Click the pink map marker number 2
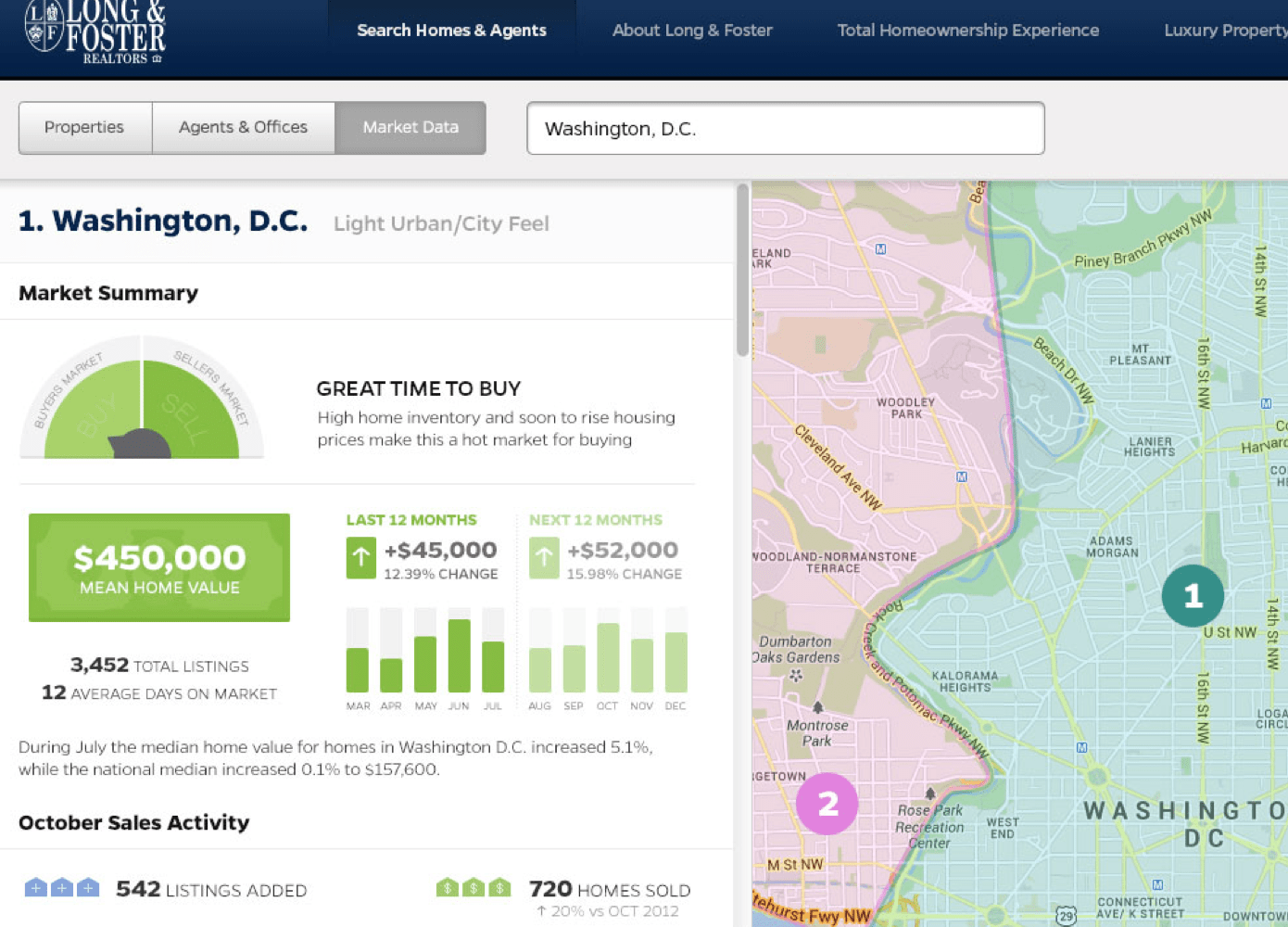The width and height of the screenshot is (1288, 927). click(827, 804)
